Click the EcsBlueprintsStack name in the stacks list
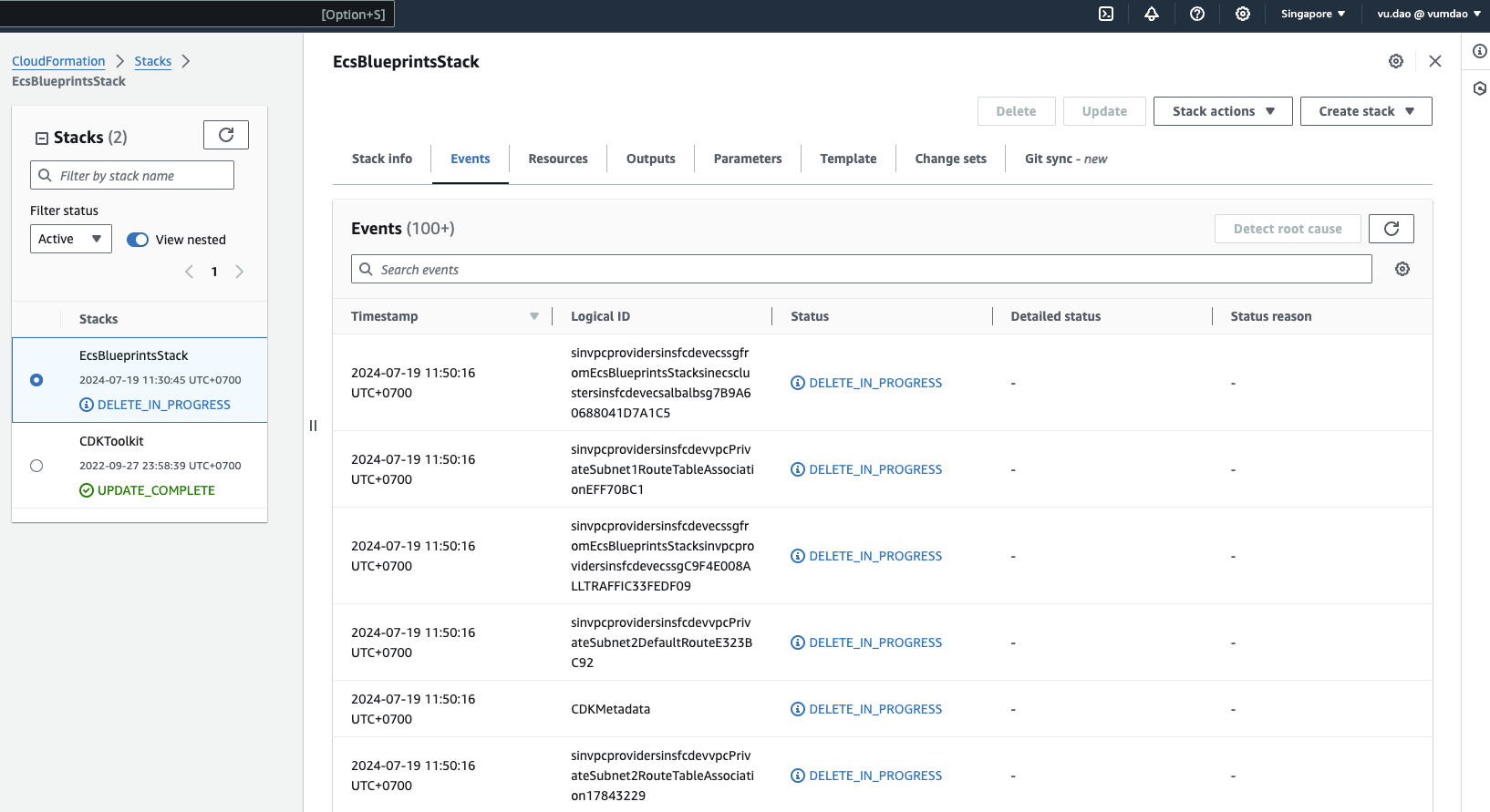Screen dimensions: 1490x812 pyautogui.click(x=134, y=355)
